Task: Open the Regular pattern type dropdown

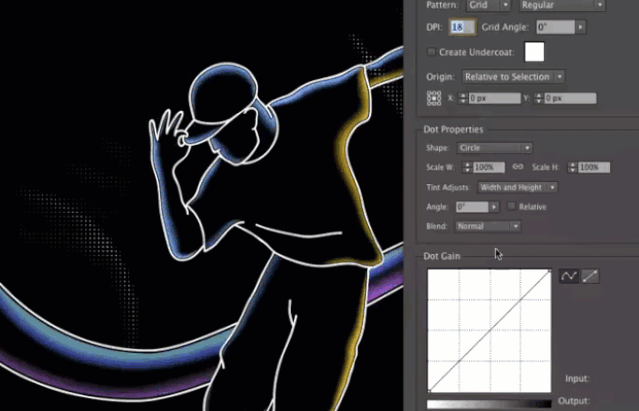Action: [x=562, y=5]
